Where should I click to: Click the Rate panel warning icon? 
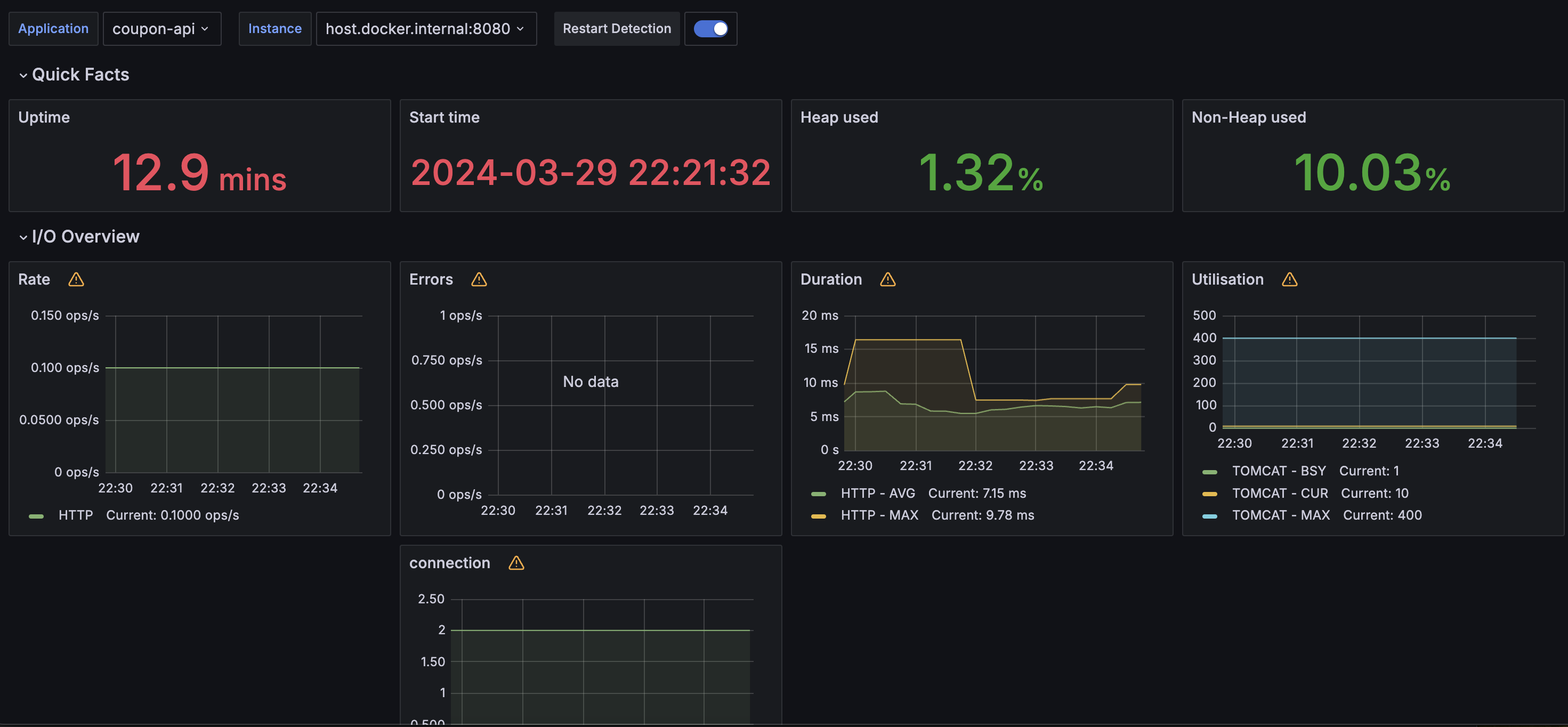pos(76,279)
